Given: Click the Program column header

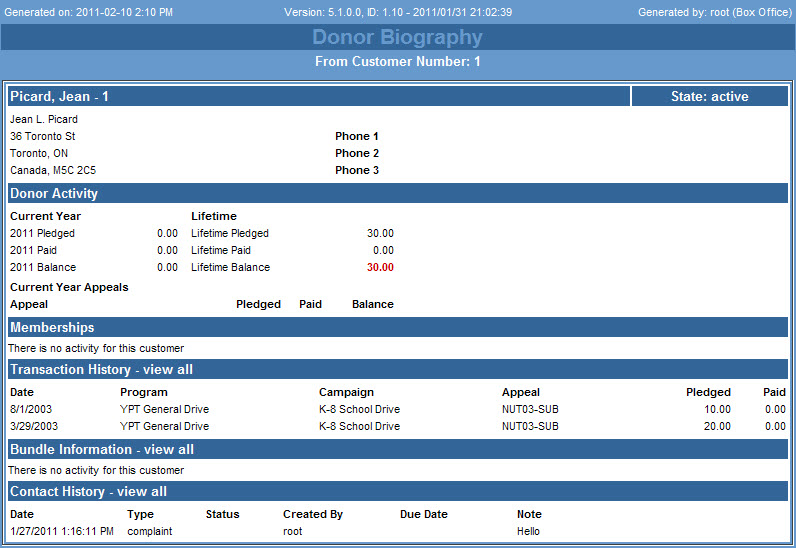Looking at the screenshot, I should click(x=144, y=392).
